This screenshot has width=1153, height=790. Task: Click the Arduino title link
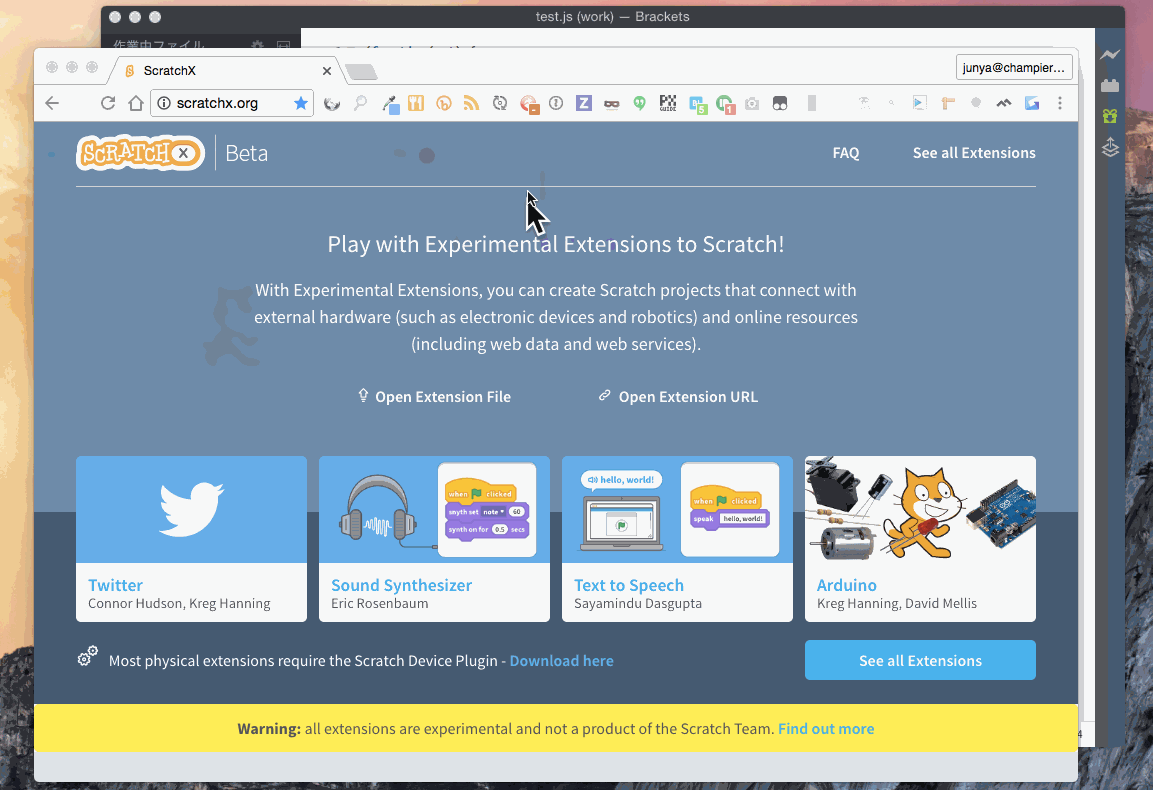[x=846, y=585]
